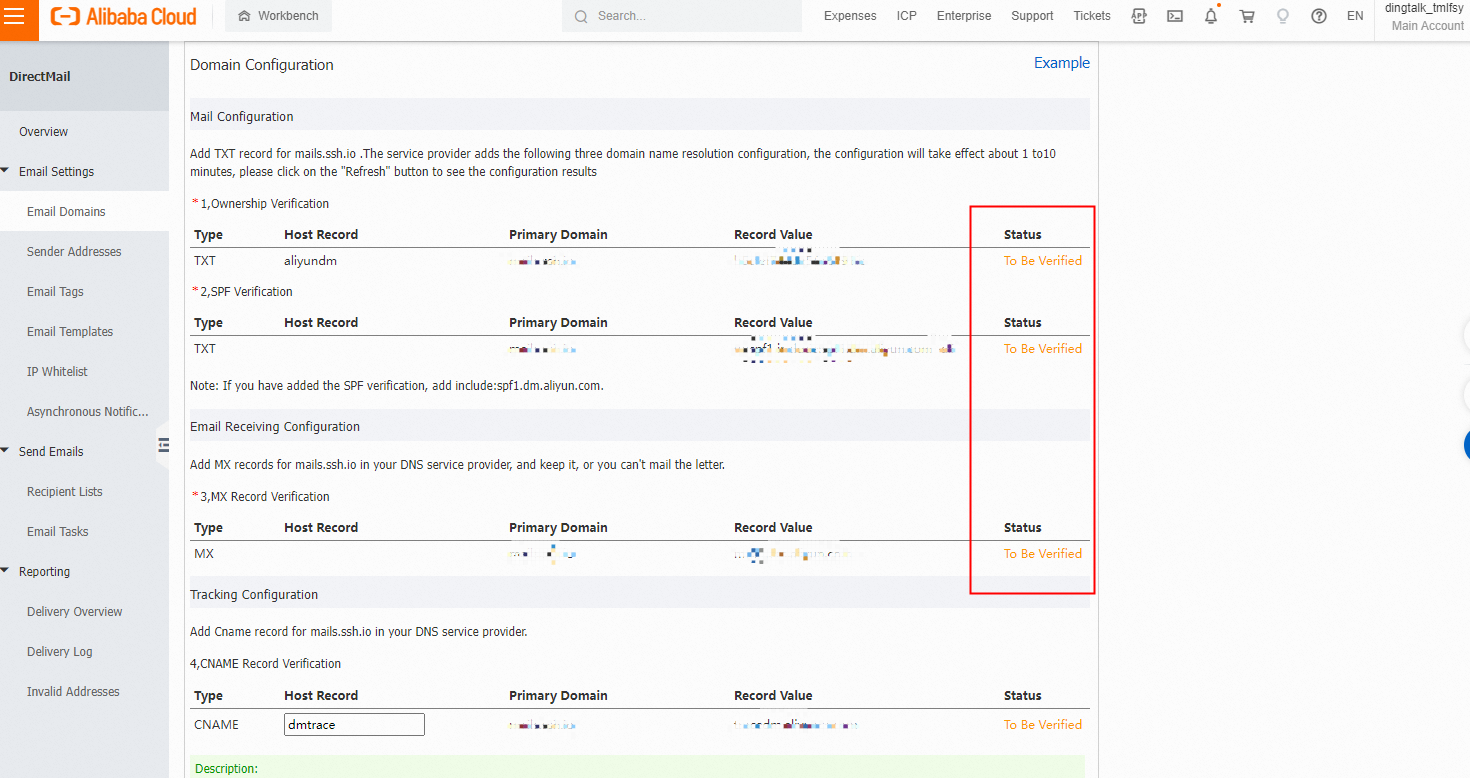Click the search magnifier icon

[x=581, y=16]
